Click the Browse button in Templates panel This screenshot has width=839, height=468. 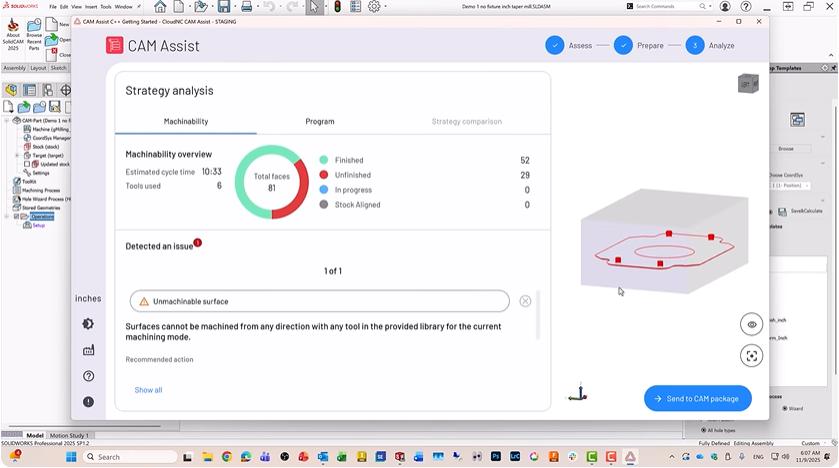tap(786, 149)
